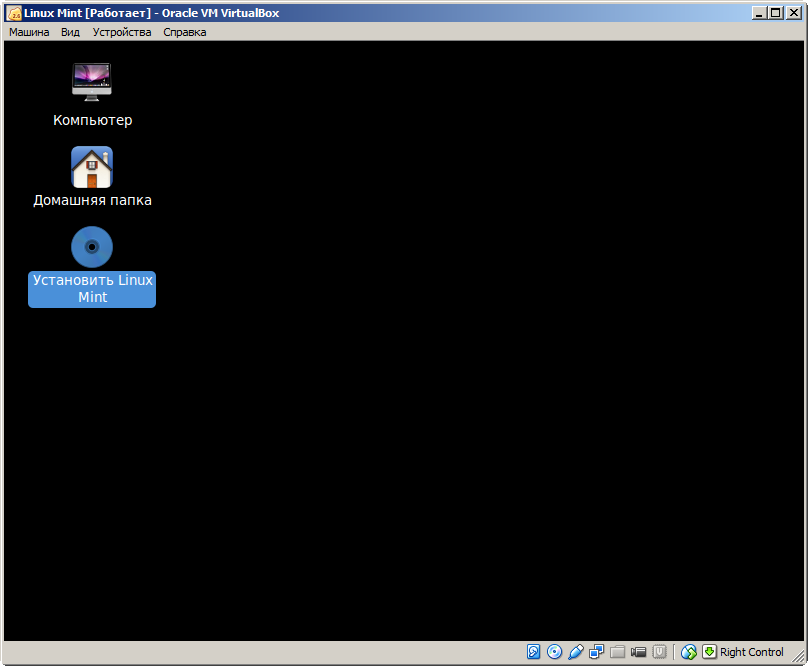Minimize the VirtualBox window
808x666 pixels.
[759, 13]
